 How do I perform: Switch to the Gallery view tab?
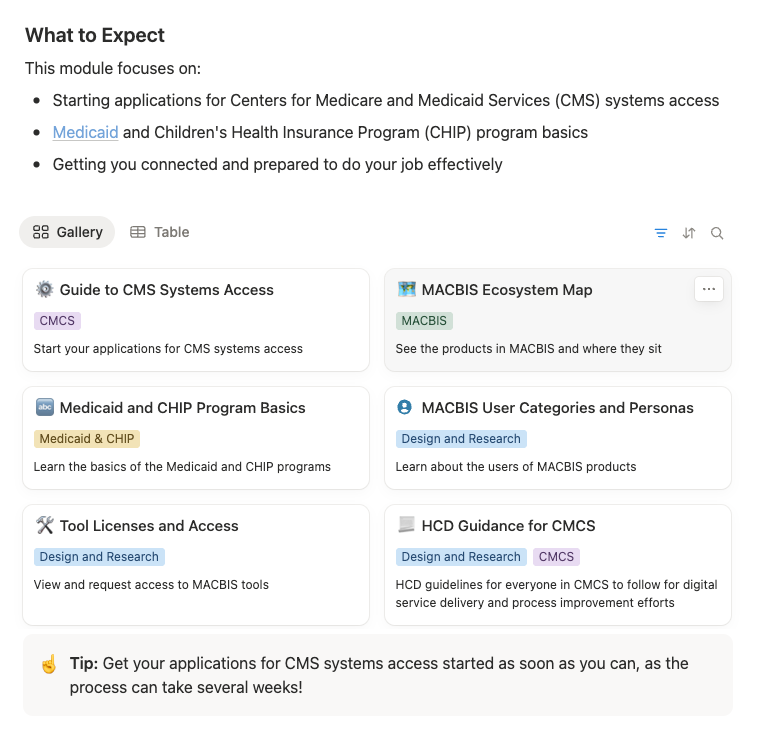tap(68, 232)
